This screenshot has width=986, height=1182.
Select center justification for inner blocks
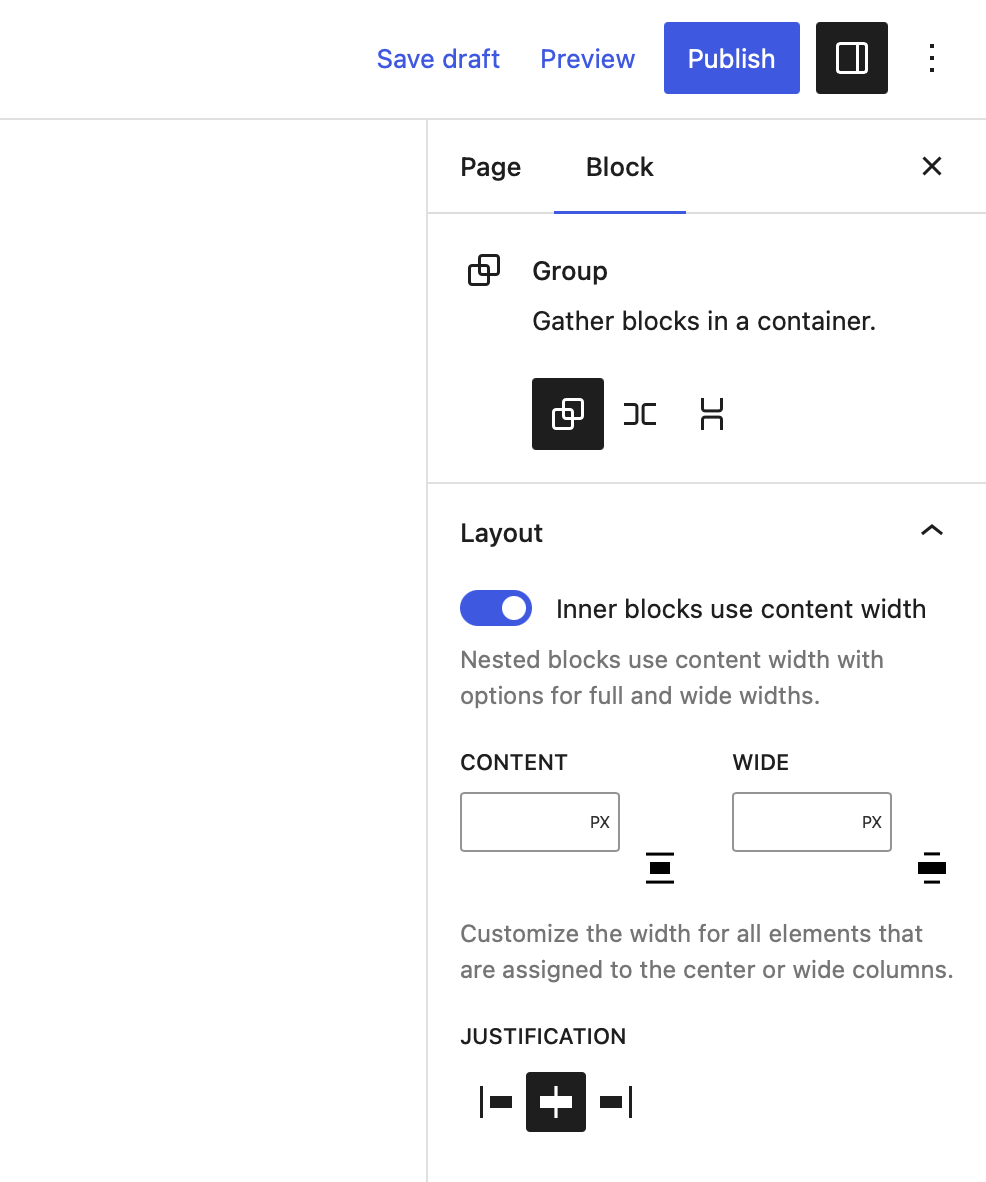(x=555, y=1101)
